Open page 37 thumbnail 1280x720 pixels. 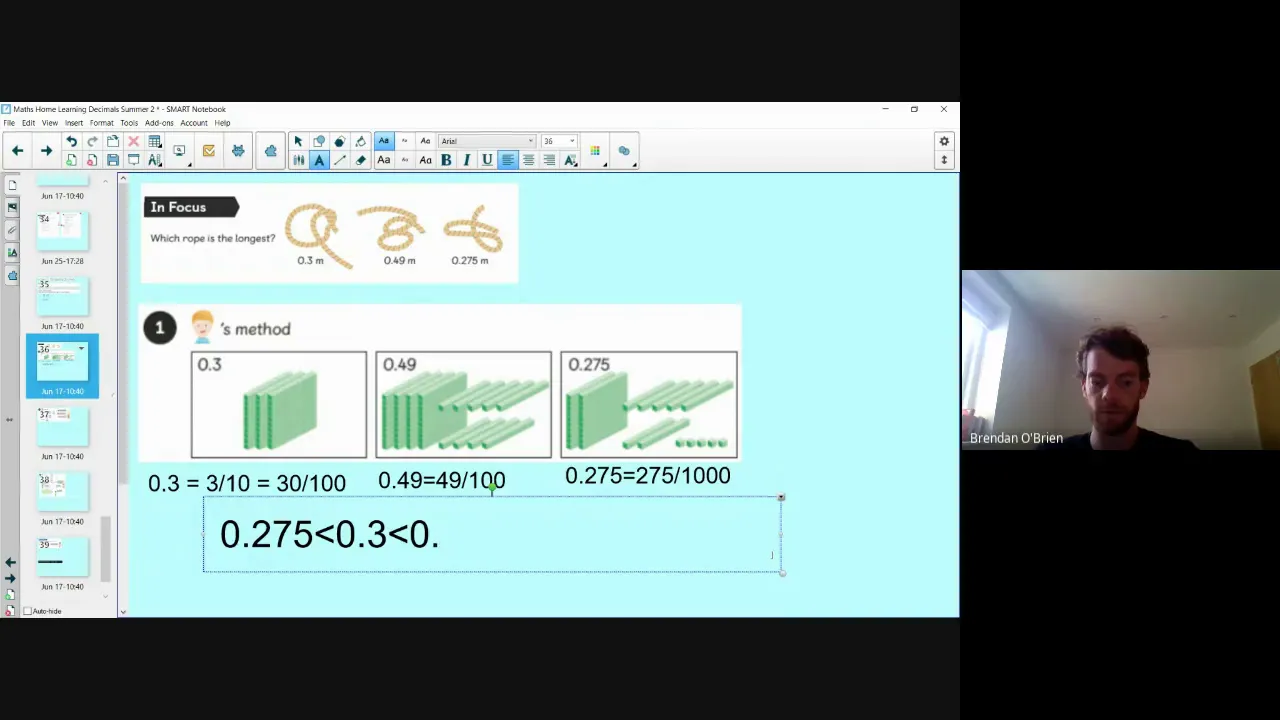[62, 426]
